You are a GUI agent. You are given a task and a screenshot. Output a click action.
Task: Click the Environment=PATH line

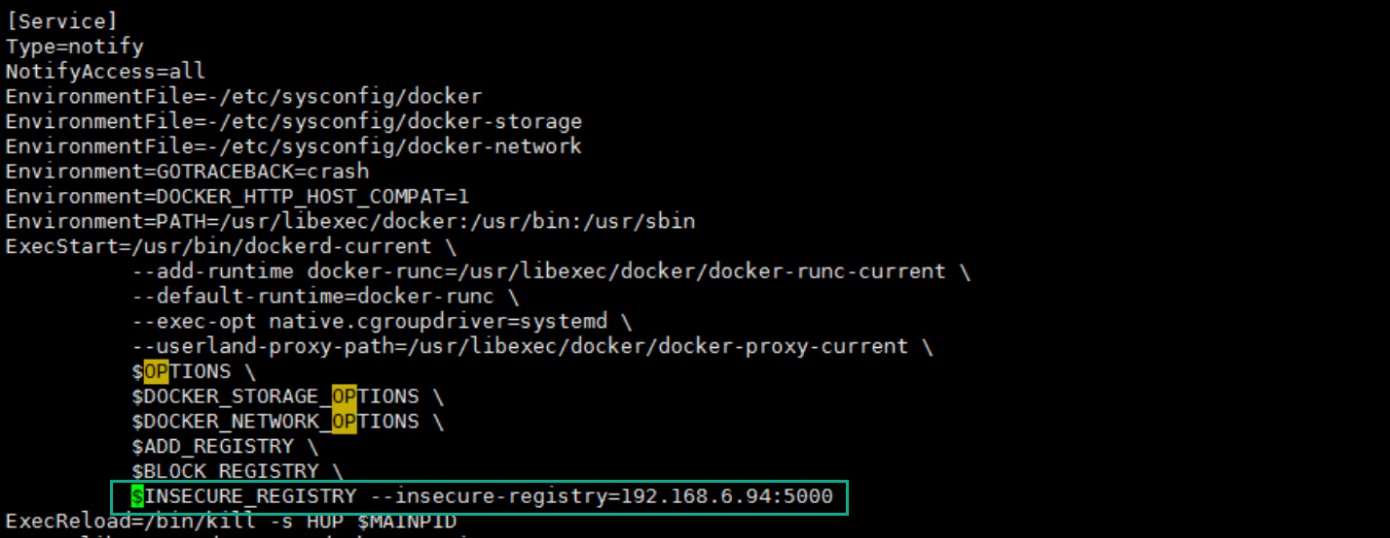coord(350,222)
